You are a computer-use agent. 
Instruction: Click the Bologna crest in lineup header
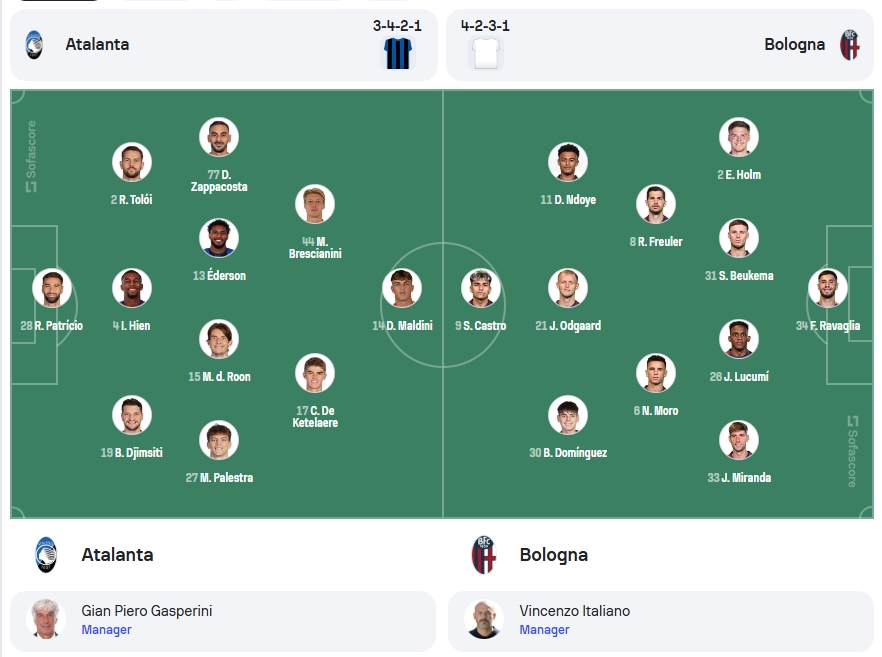849,45
